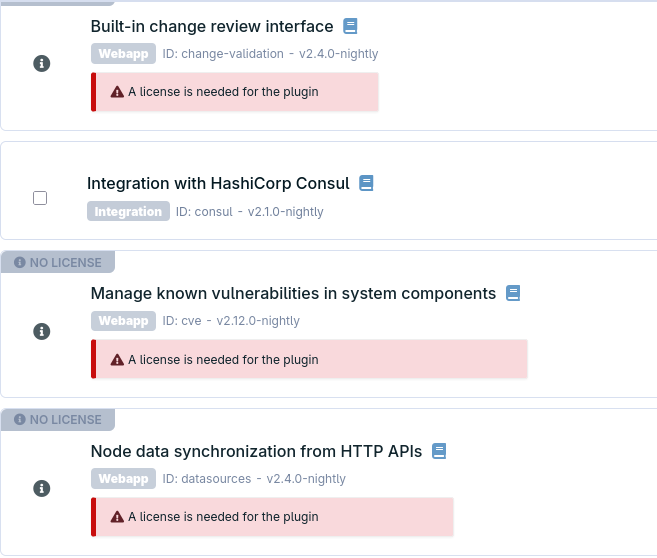Click NO LICENSE badge above vulnerabilities plugin
This screenshot has height=558, width=657.
coord(58,262)
